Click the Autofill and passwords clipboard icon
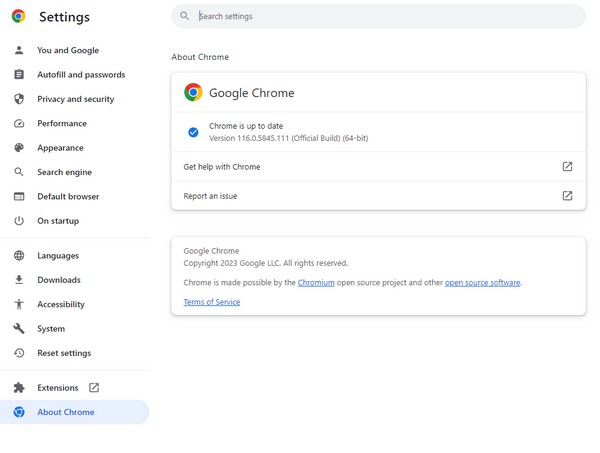Viewport: 600px width, 453px height. 19,75
